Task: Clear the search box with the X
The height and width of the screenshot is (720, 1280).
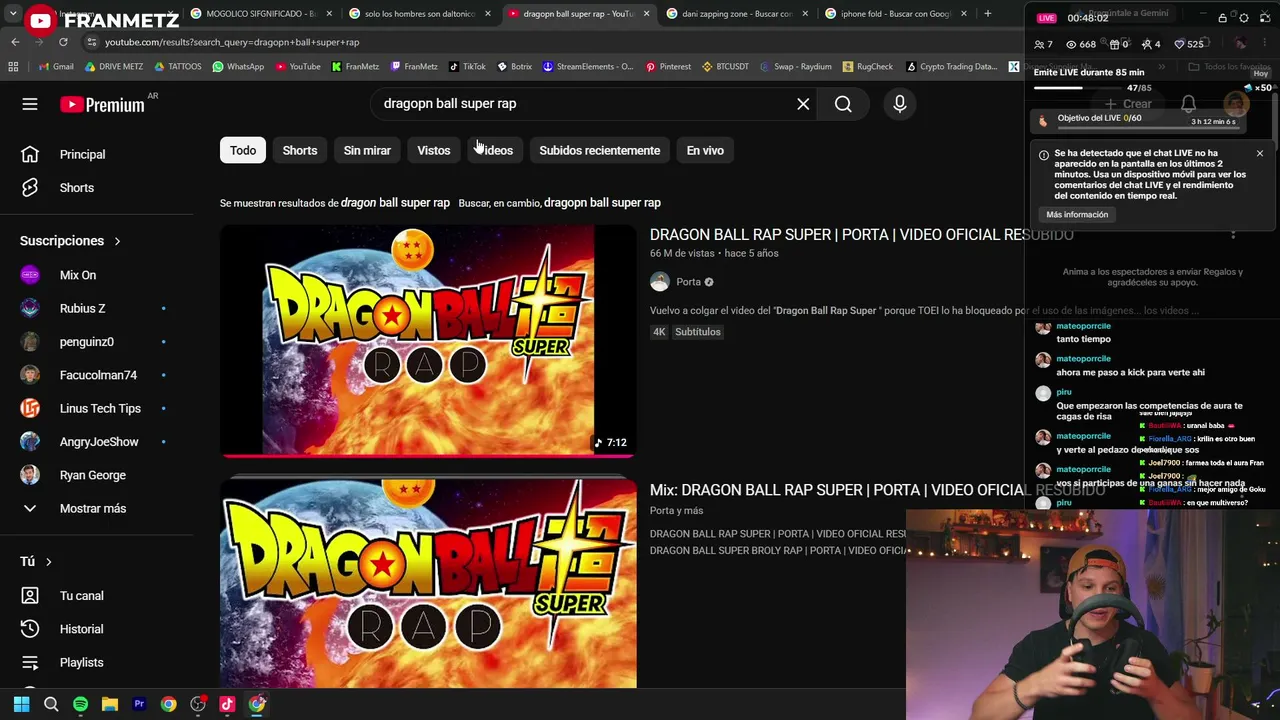Action: tap(803, 104)
